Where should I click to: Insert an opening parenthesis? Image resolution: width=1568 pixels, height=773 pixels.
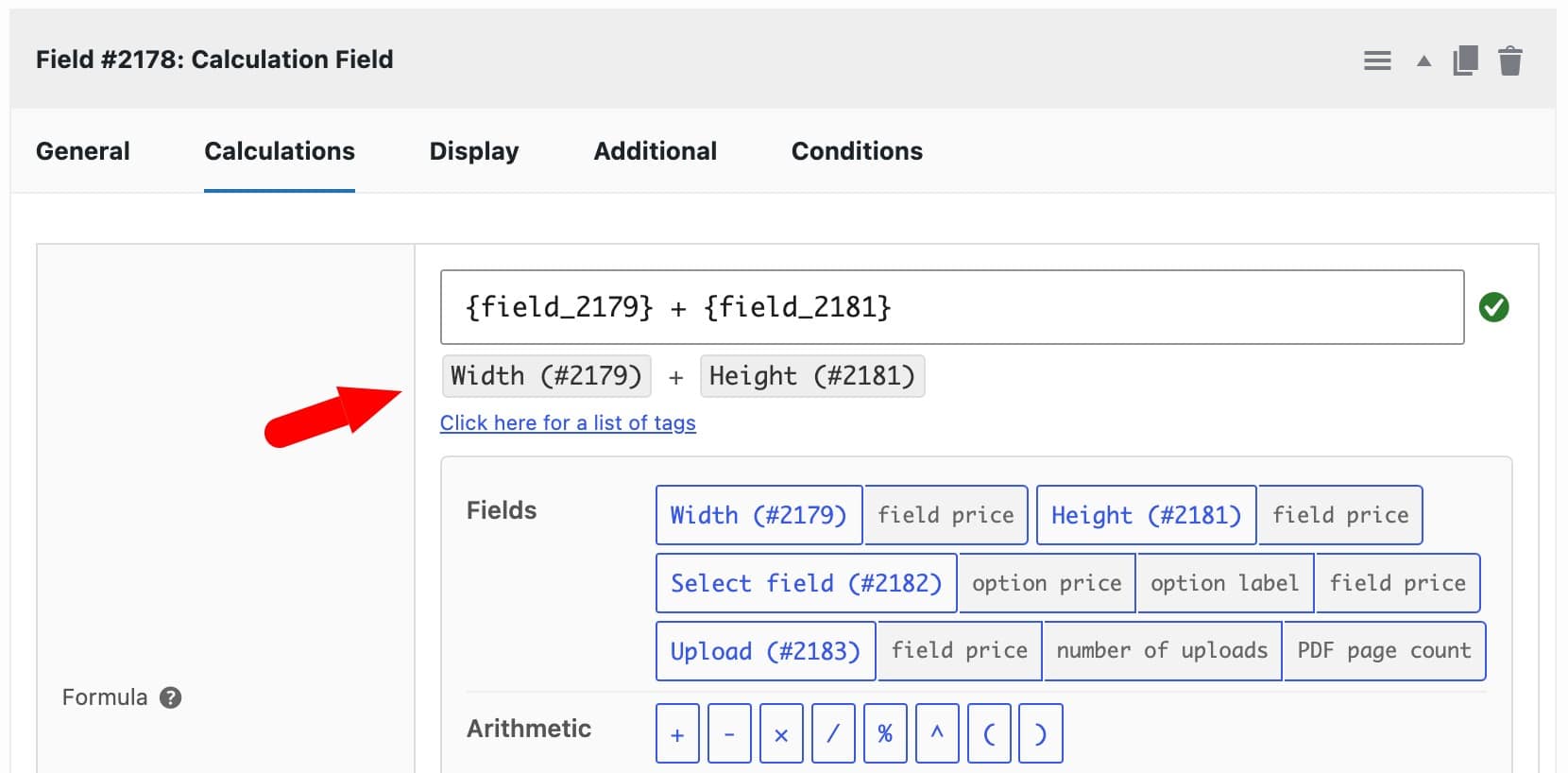click(989, 733)
